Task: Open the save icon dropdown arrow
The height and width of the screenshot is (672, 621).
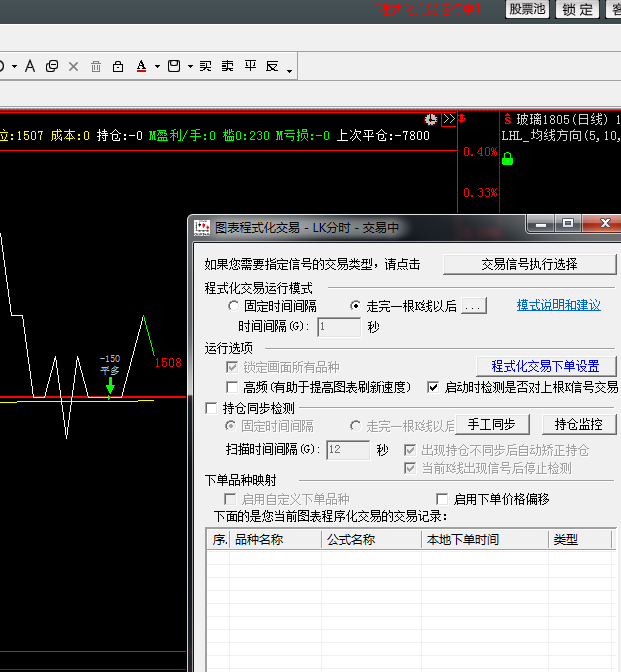Action: [189, 67]
